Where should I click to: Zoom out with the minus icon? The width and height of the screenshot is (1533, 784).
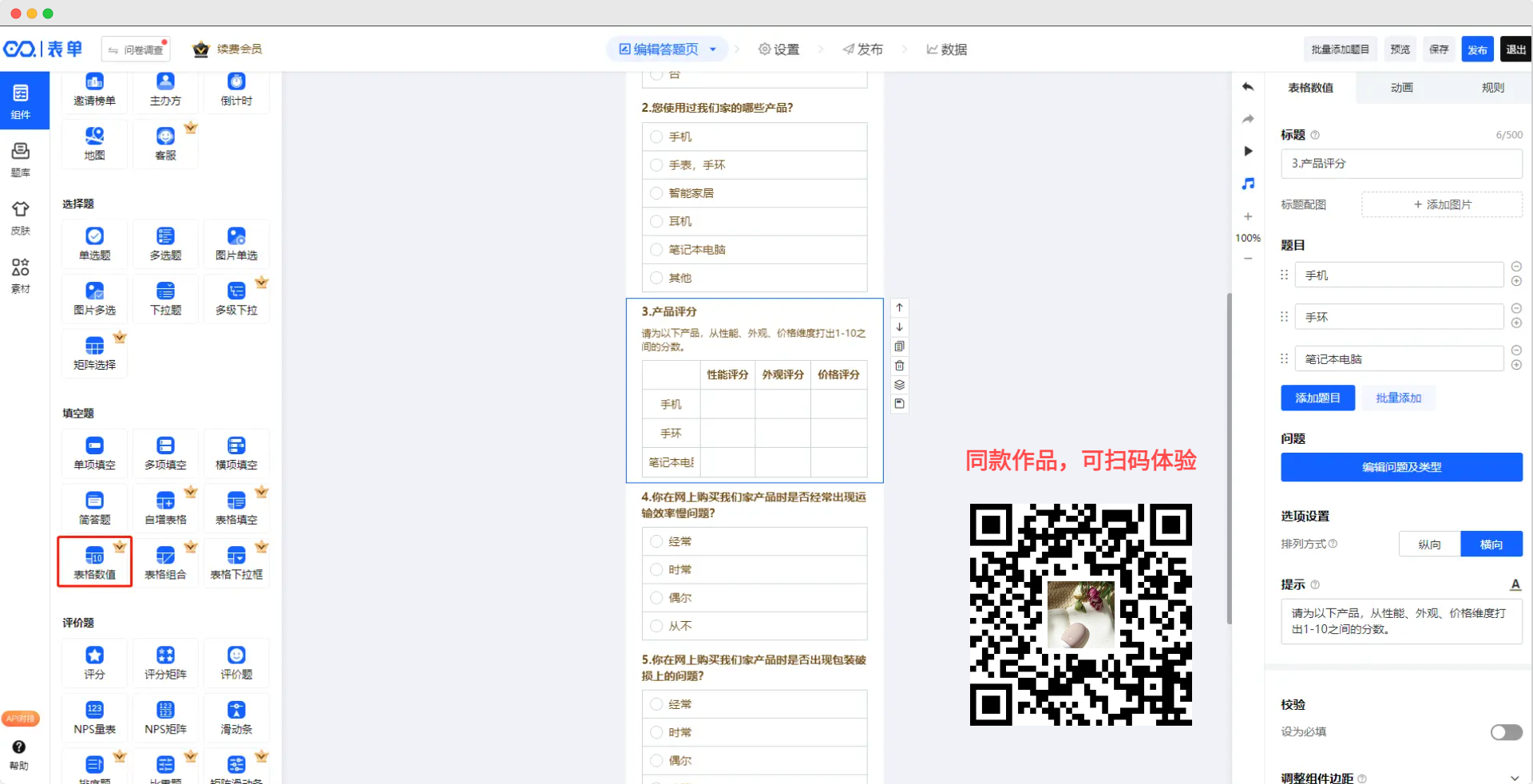[1248, 259]
